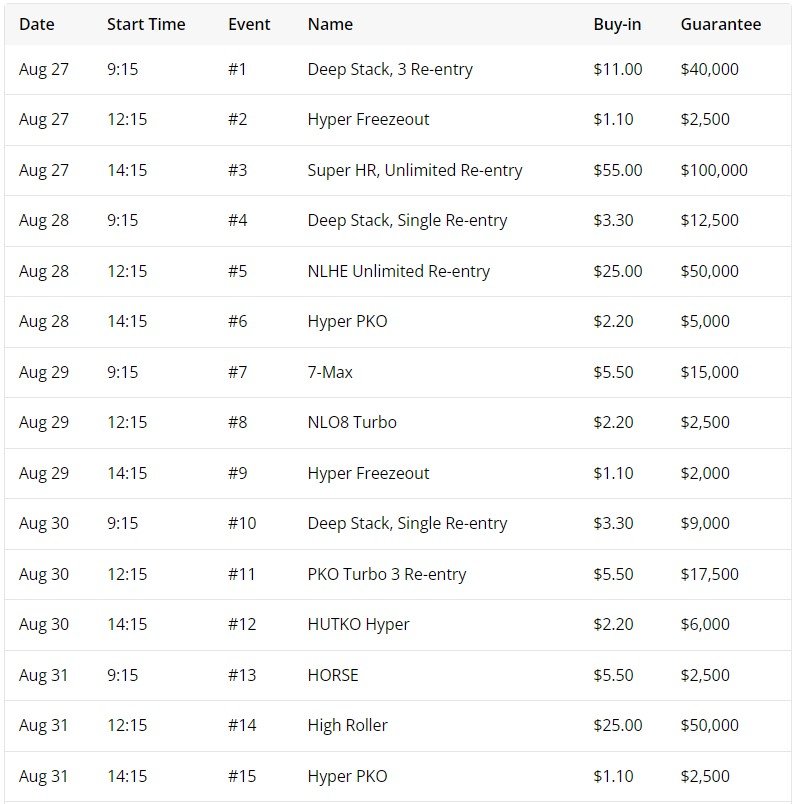Screen dimensions: 797x804
Task: Click the Guarantee column header
Action: pos(721,24)
